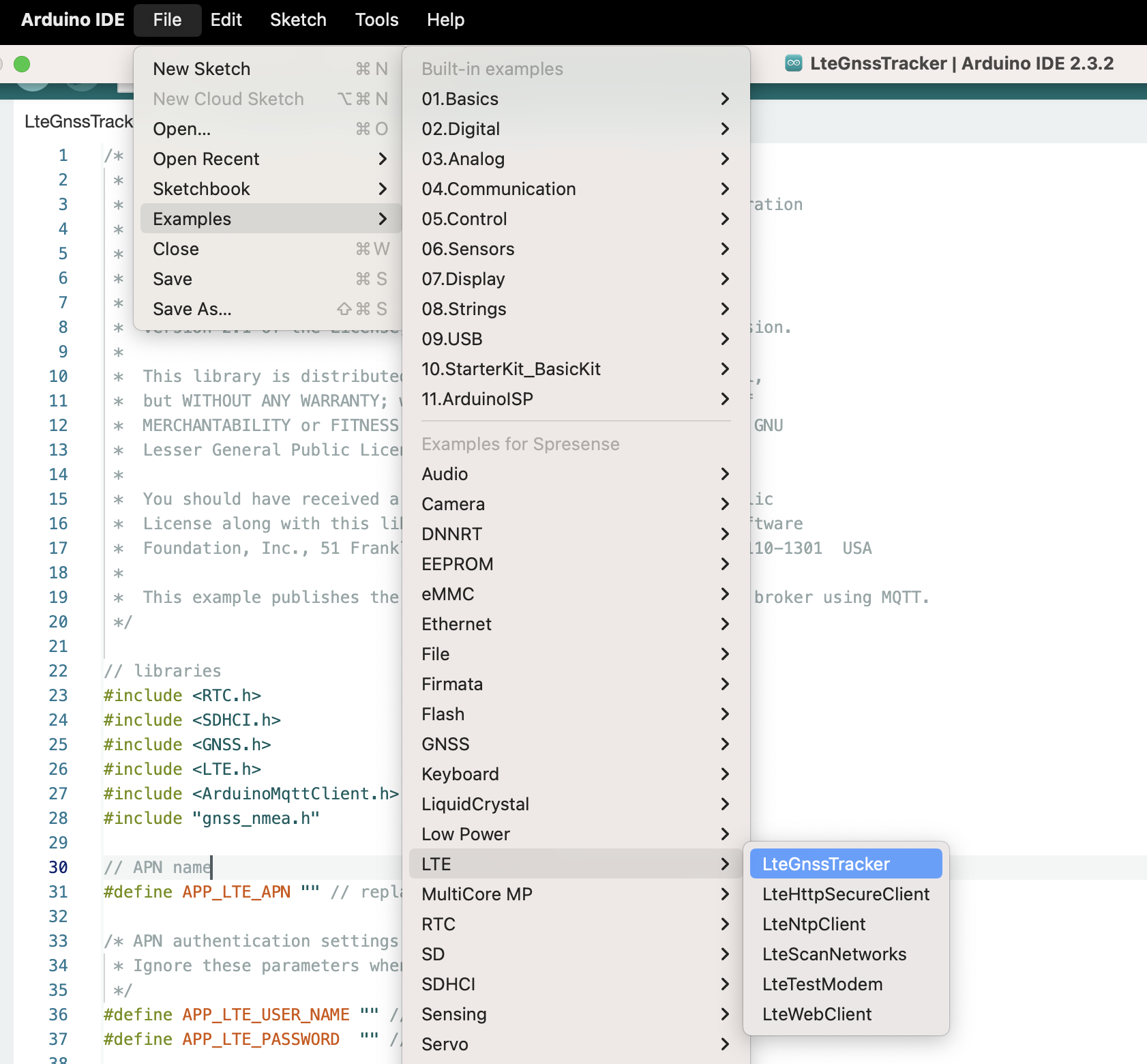Click APP_LTE_USER_NAME define on line 36
The image size is (1147, 1064).
[266, 1015]
